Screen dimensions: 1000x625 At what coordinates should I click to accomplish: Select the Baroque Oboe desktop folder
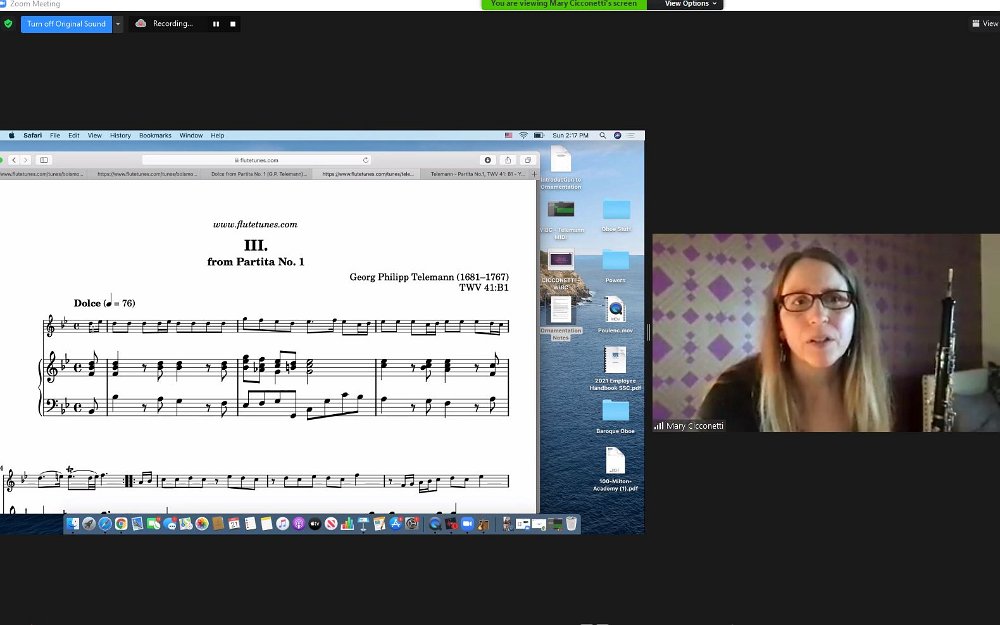point(615,416)
